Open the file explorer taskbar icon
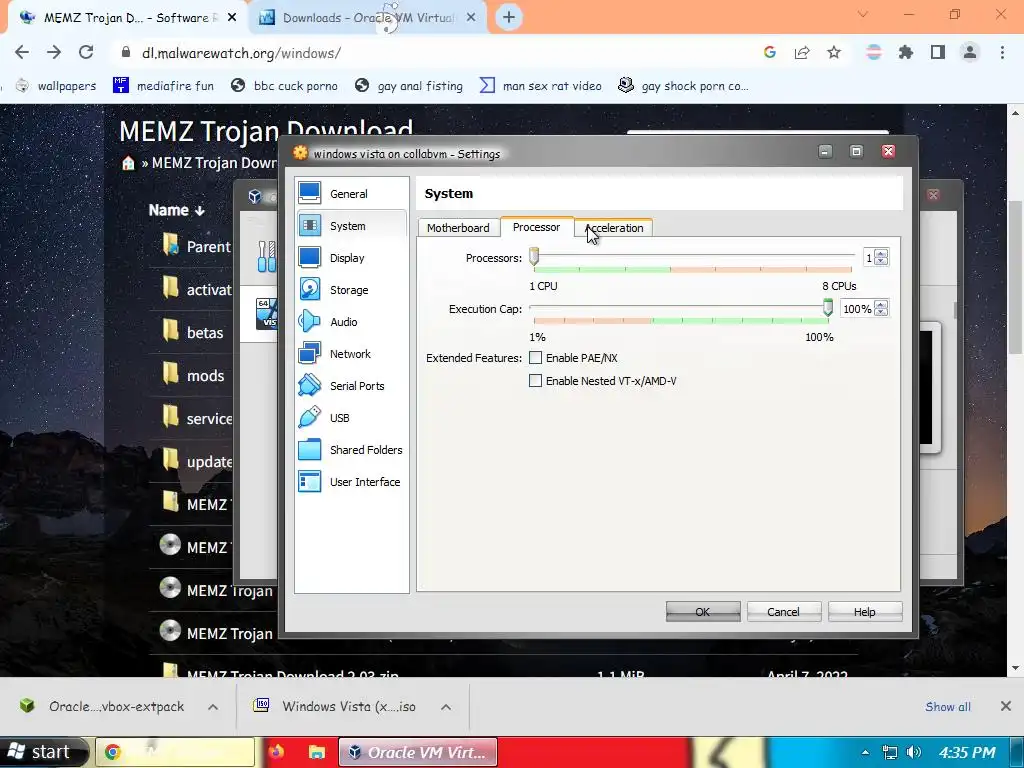This screenshot has height=768, width=1024. click(x=317, y=752)
